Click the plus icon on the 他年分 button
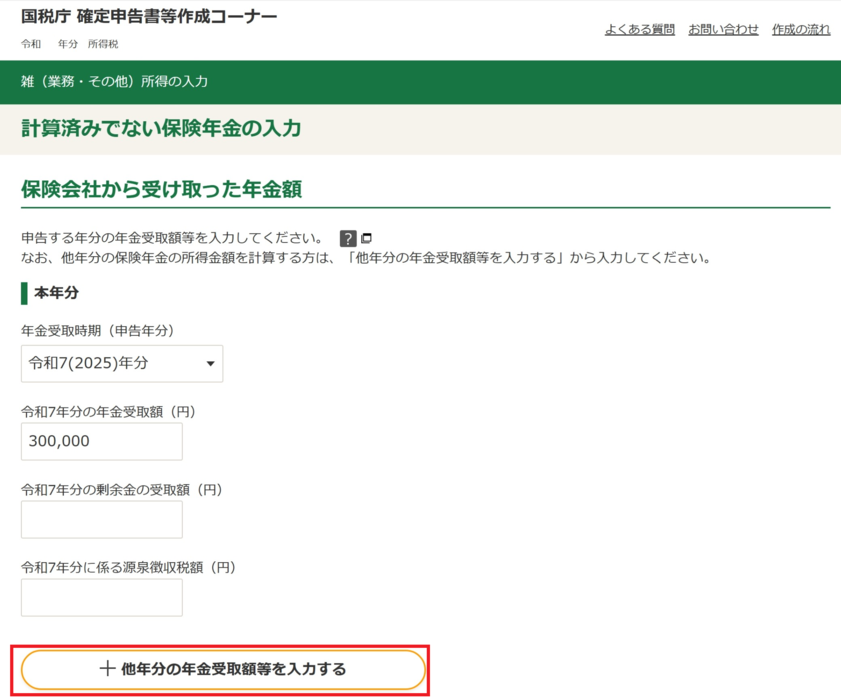Viewport: 841px width, 700px height. [108, 669]
